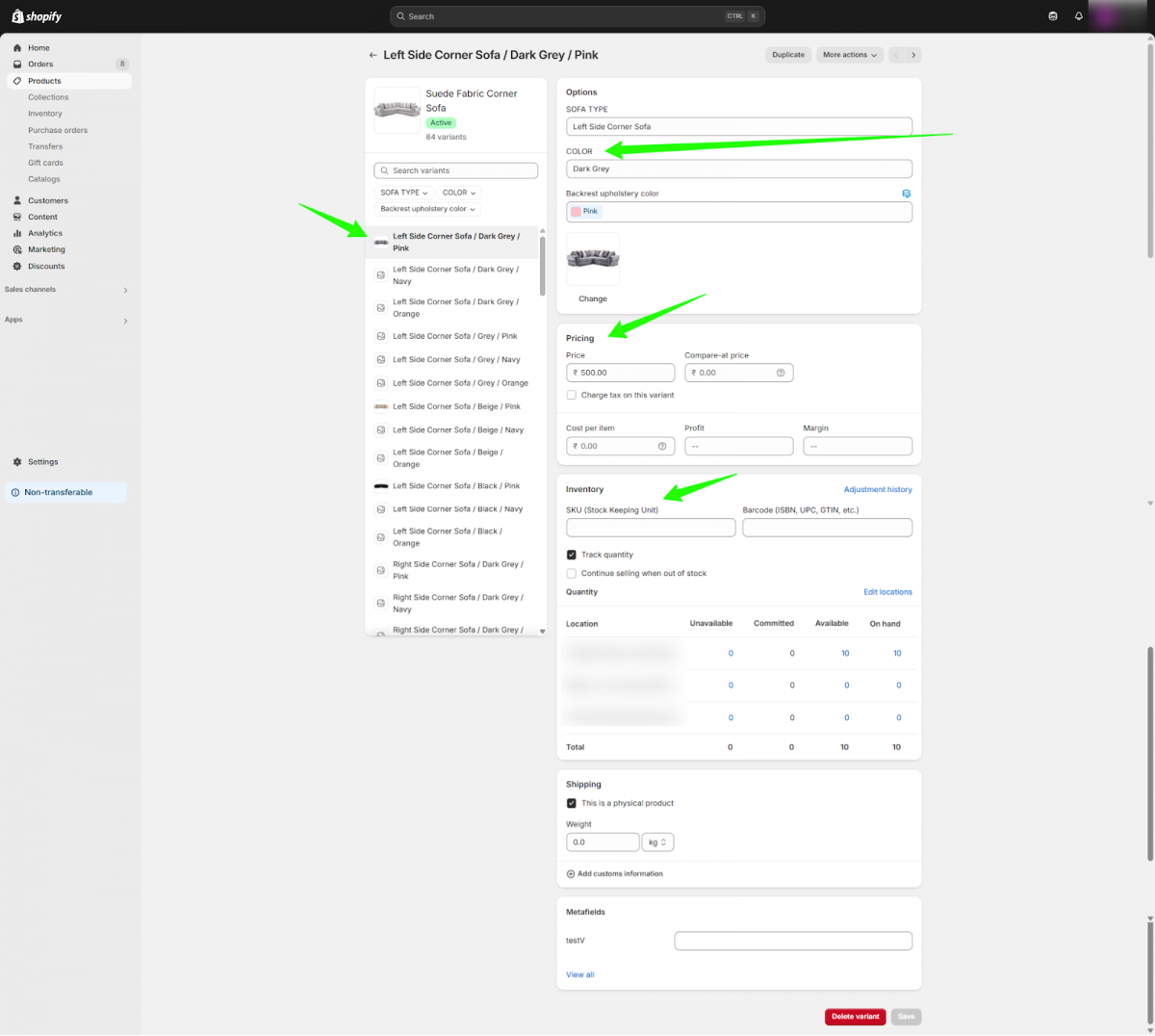The width and height of the screenshot is (1155, 1036).
Task: Open the weight unit kg dropdown
Action: 657,842
